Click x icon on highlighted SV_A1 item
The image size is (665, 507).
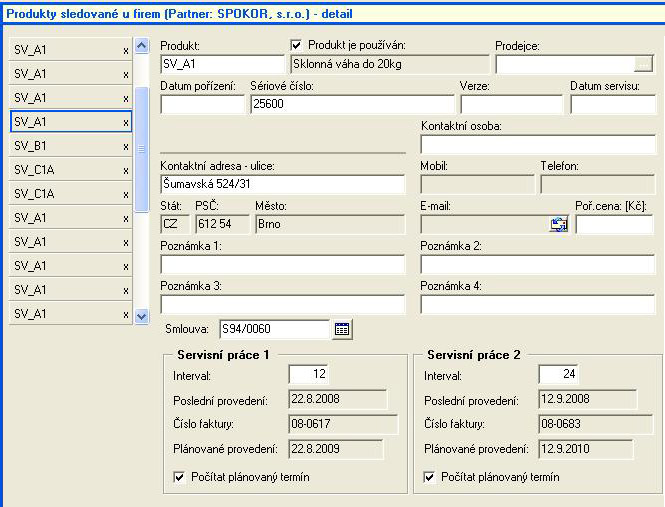coord(125,122)
